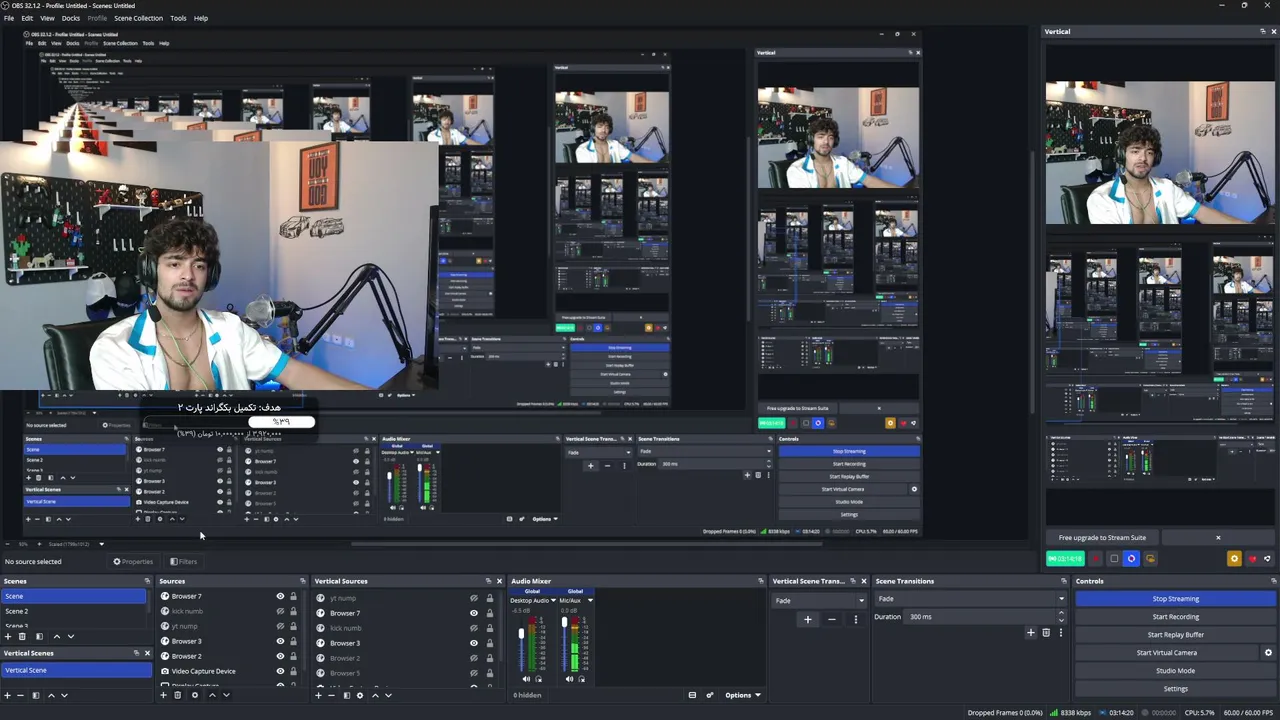The image size is (1280, 720).
Task: Click the red heart icon in Vertical dock
Action: coord(1252,559)
